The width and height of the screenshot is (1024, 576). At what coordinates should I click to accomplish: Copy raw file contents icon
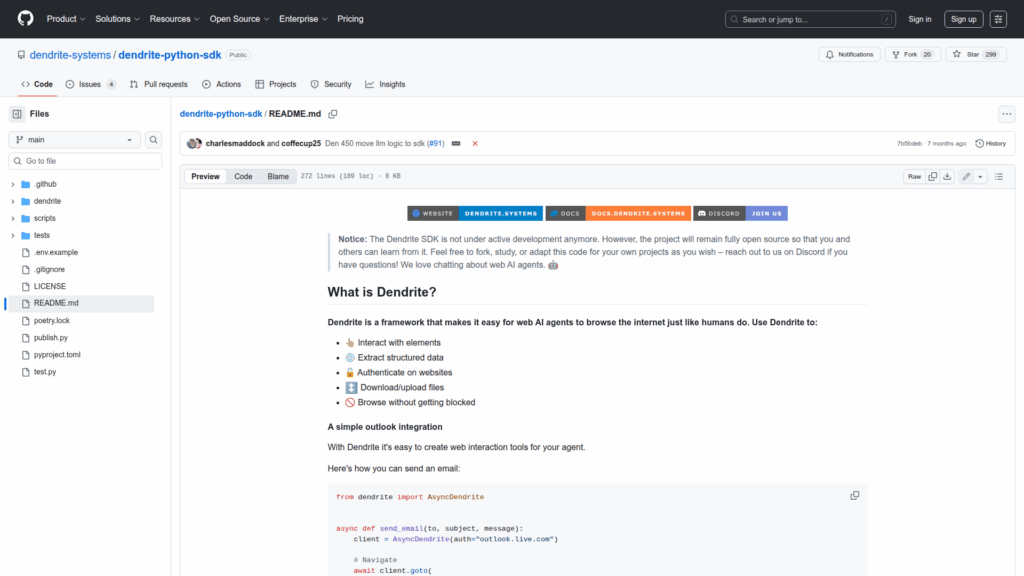point(932,176)
